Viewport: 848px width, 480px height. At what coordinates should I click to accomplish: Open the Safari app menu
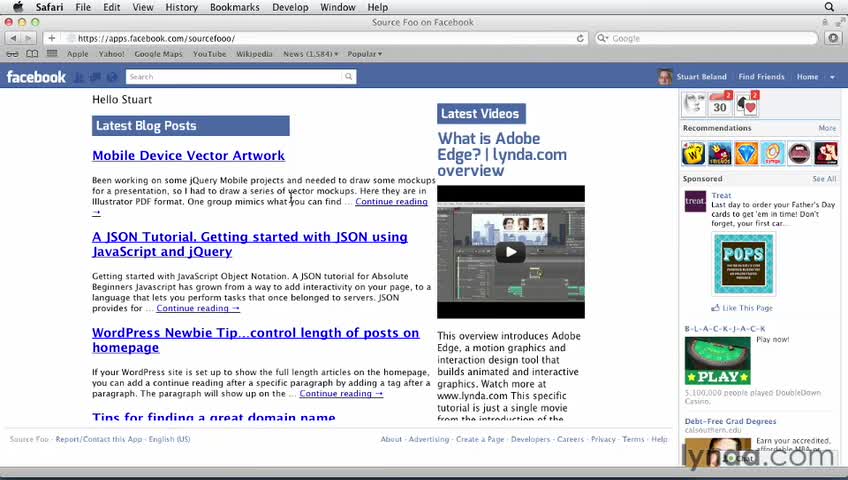pos(49,7)
